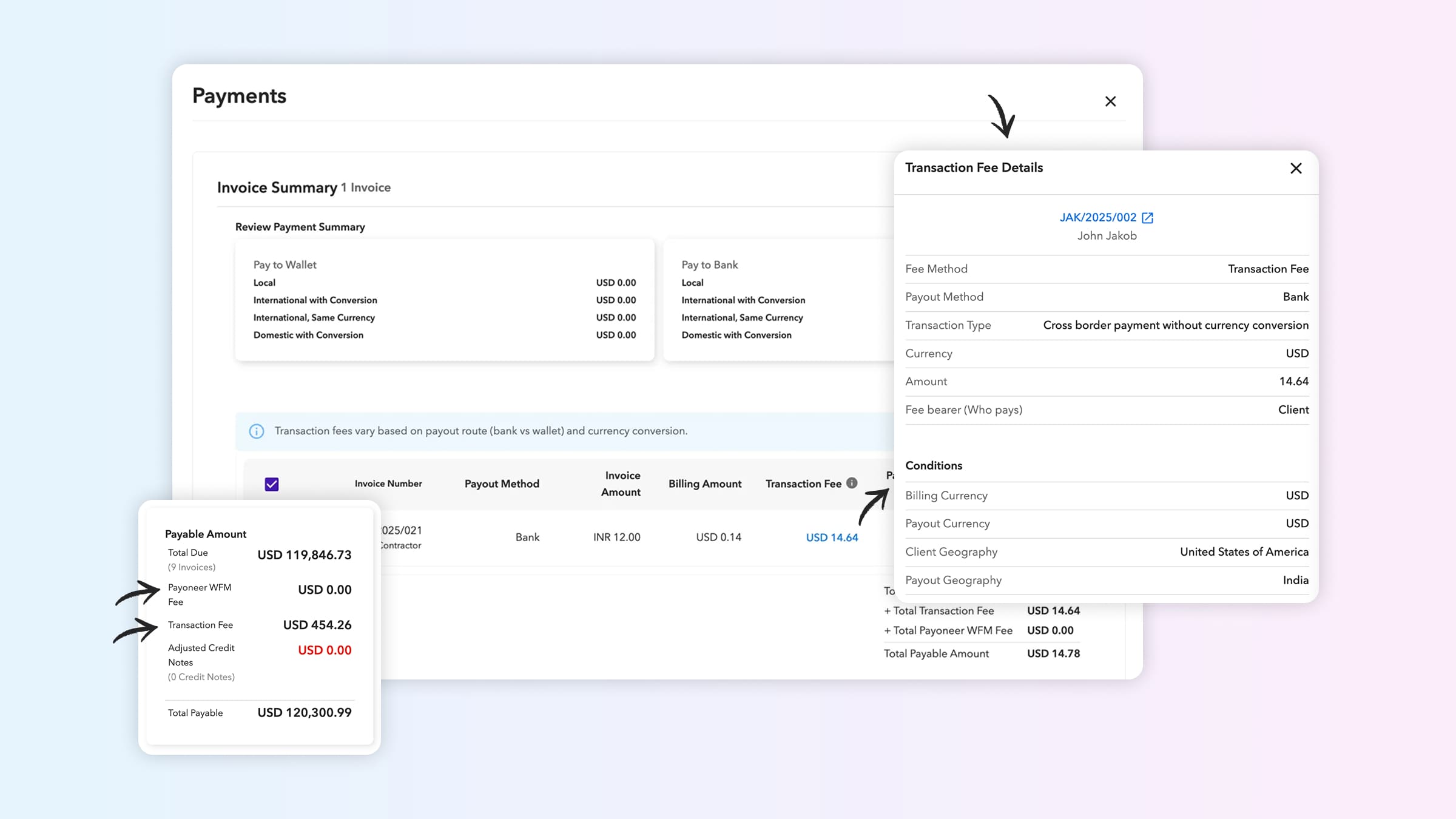Viewport: 1456px width, 819px height.
Task: Click the Pay to Bank summary card
Action: pos(777,300)
